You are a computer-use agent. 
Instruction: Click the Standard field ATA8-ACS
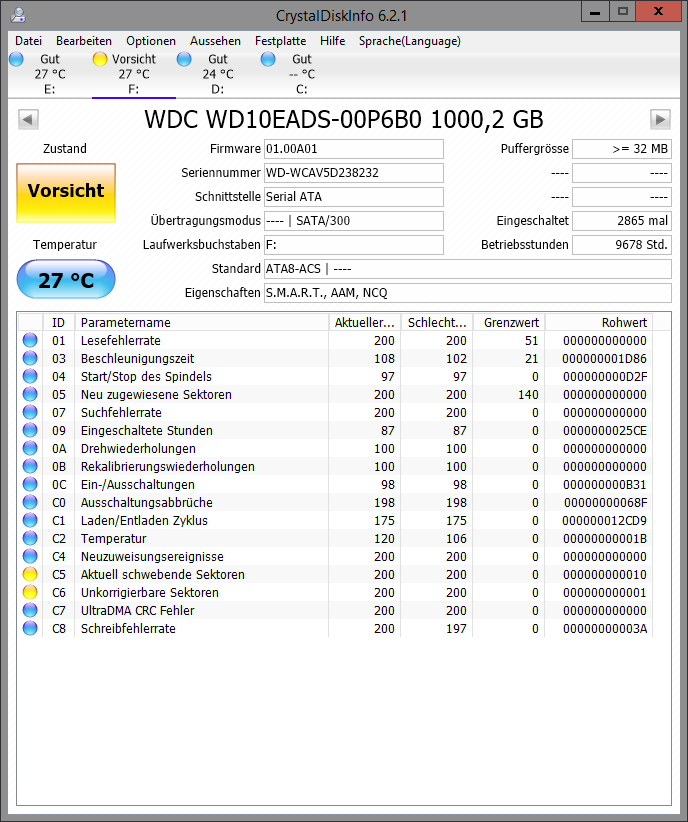coord(468,269)
